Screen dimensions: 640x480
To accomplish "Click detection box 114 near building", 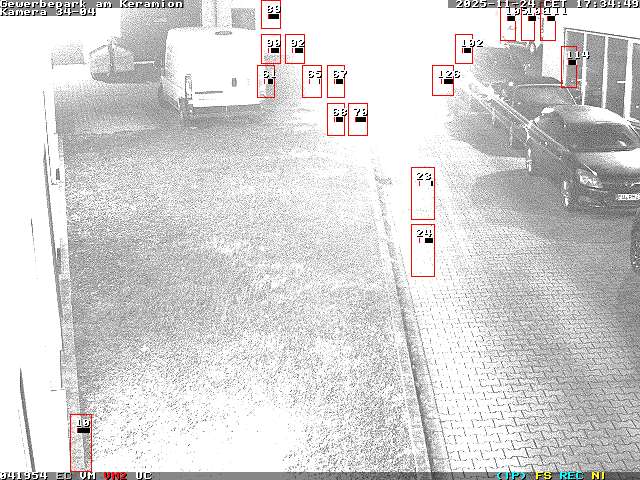I will coord(569,67).
